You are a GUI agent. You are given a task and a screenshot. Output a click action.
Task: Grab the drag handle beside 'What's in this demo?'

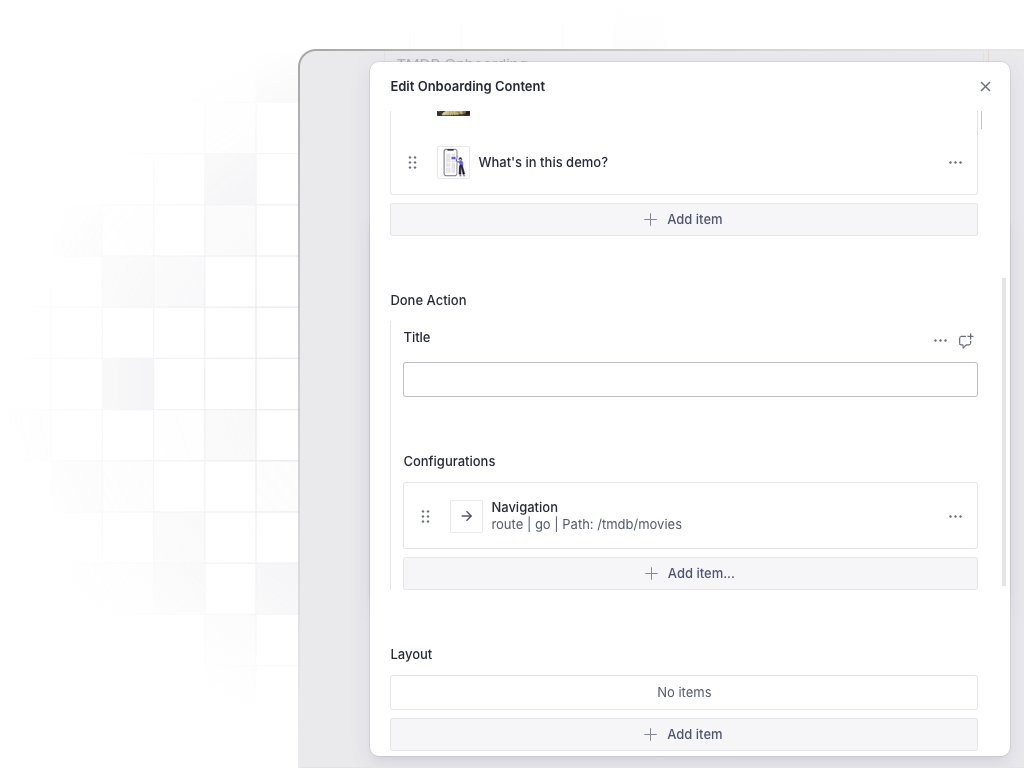pyautogui.click(x=413, y=162)
